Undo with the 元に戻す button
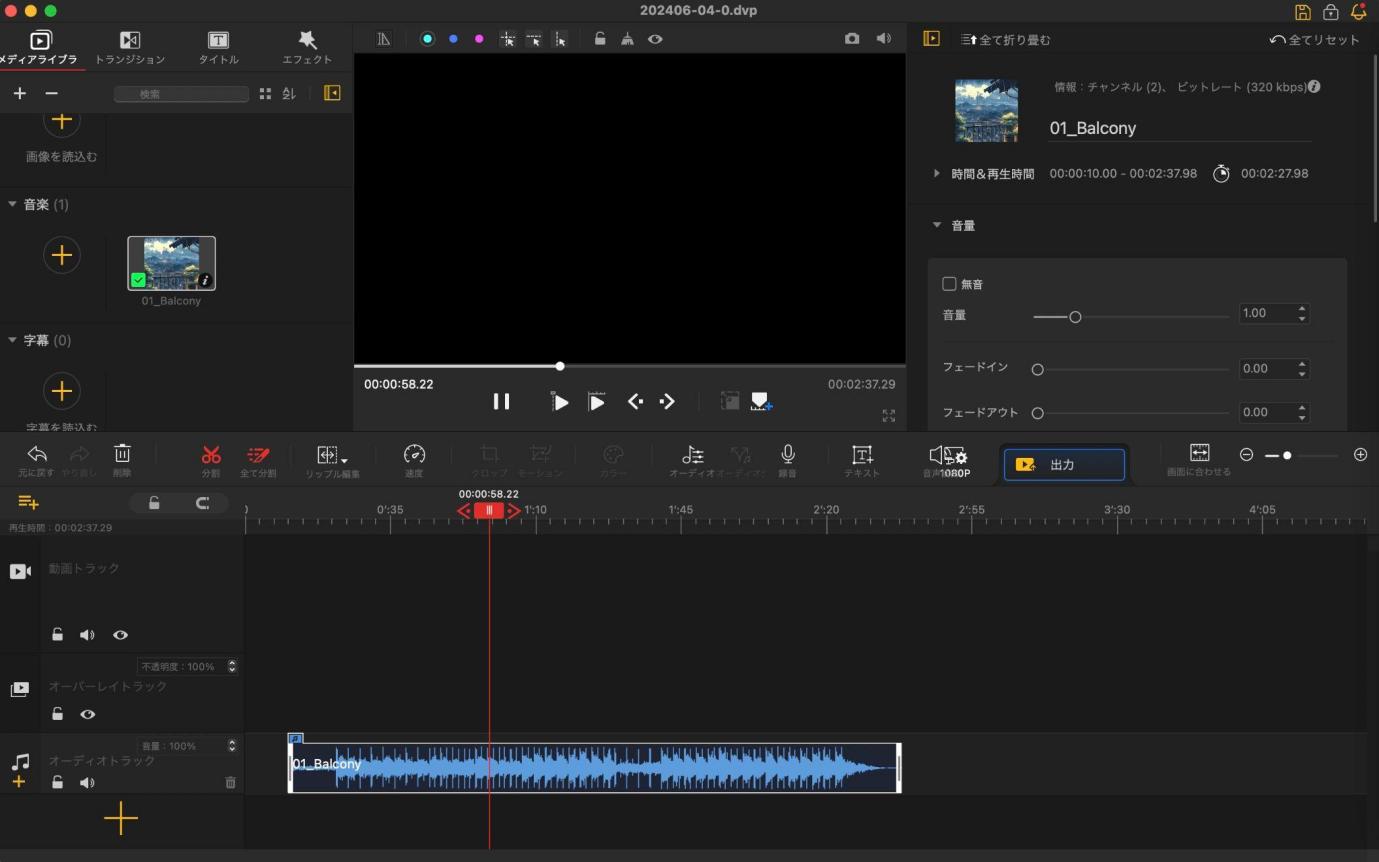This screenshot has height=862, width=1379. click(x=36, y=460)
